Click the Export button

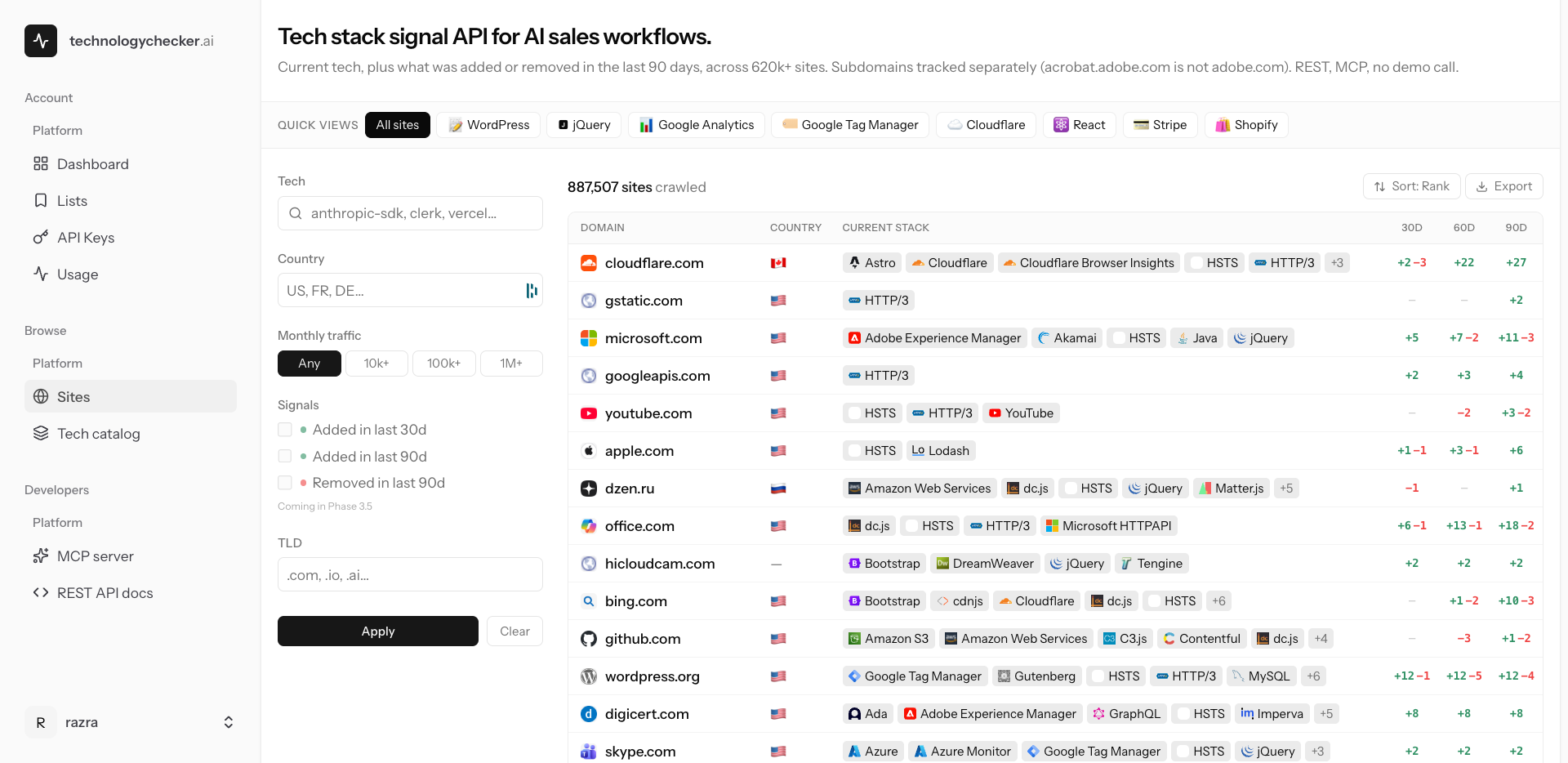point(1504,186)
